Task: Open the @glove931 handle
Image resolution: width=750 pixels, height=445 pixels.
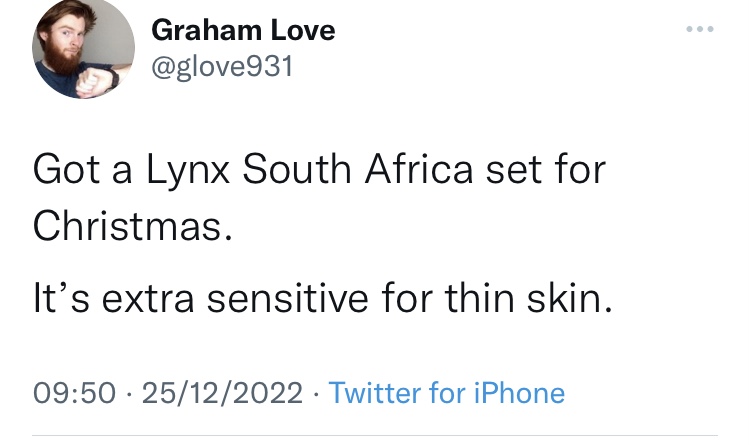Action: [222, 66]
